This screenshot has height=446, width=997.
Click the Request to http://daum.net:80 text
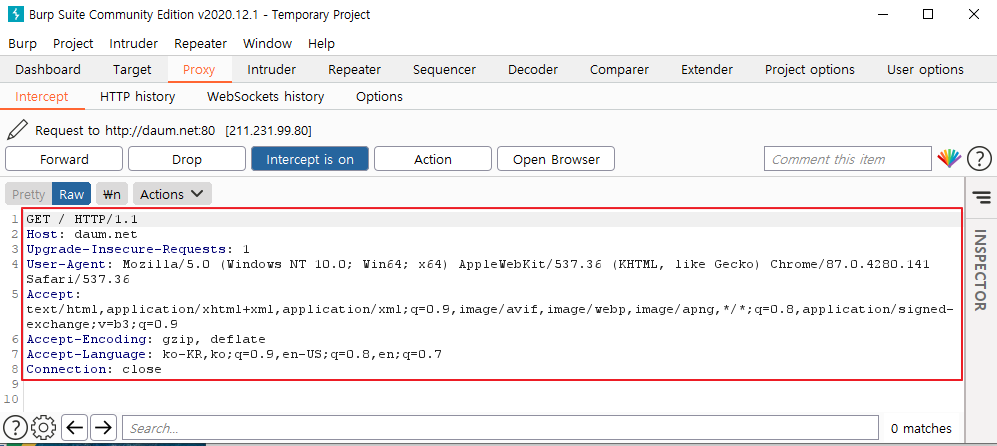[x=125, y=131]
